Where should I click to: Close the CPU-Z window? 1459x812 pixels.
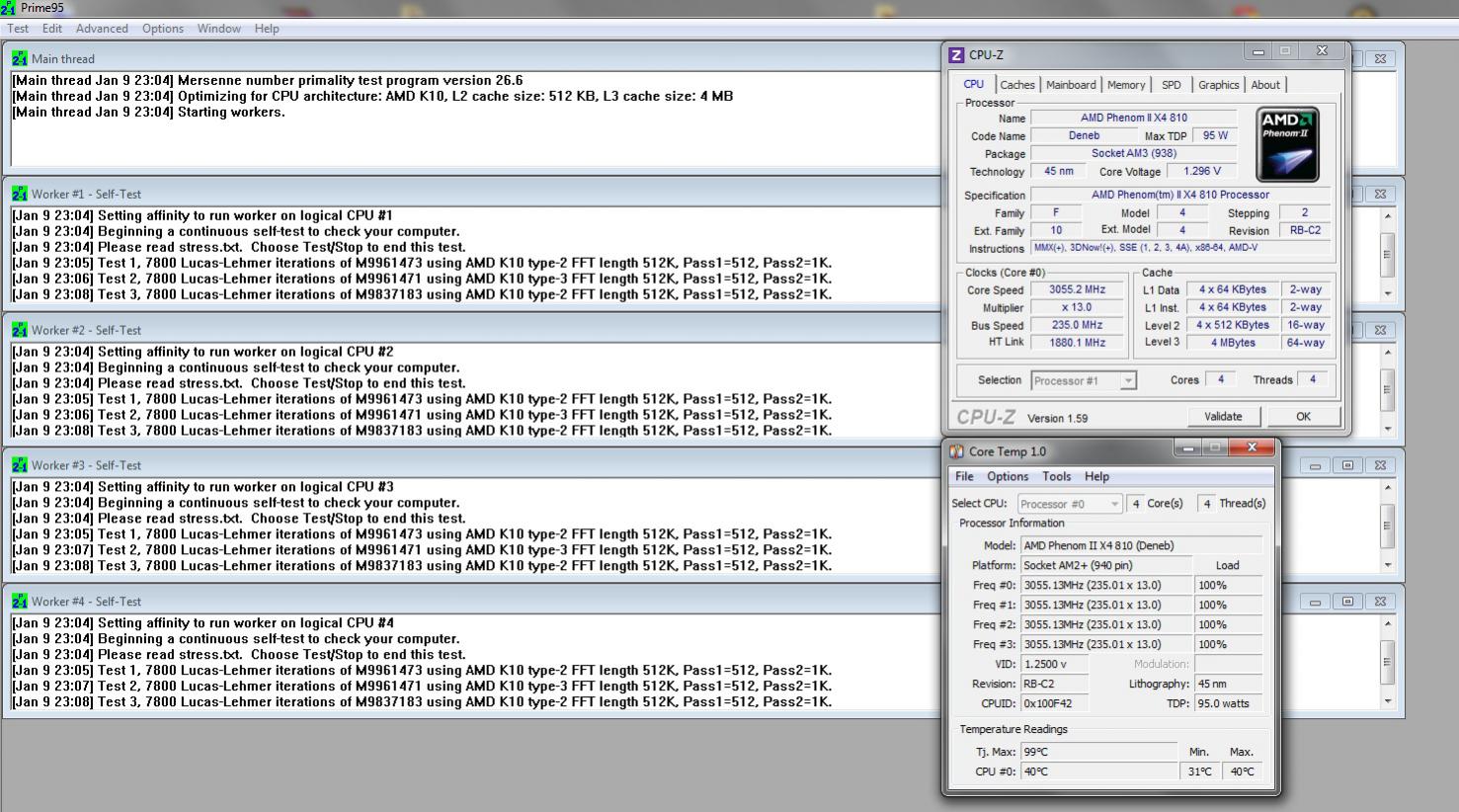pos(1322,51)
